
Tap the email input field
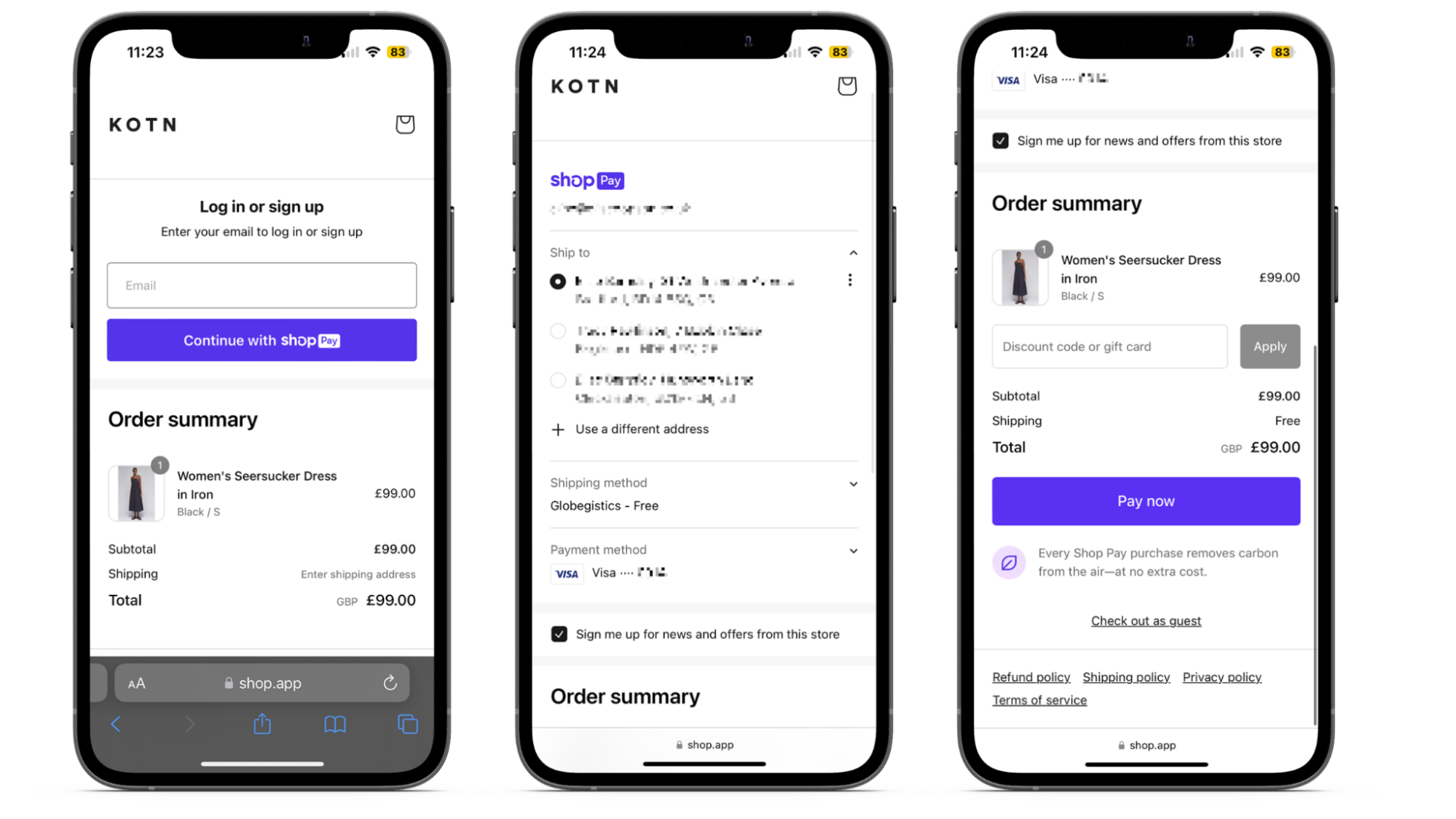[x=262, y=285]
